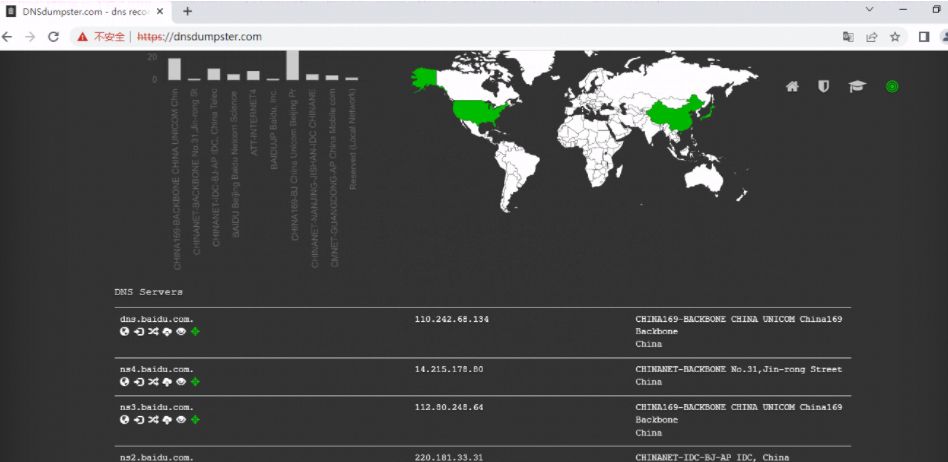Screen dimensions: 948x462
Task: Click IP address 14.215.178.80
Action: coord(449,369)
